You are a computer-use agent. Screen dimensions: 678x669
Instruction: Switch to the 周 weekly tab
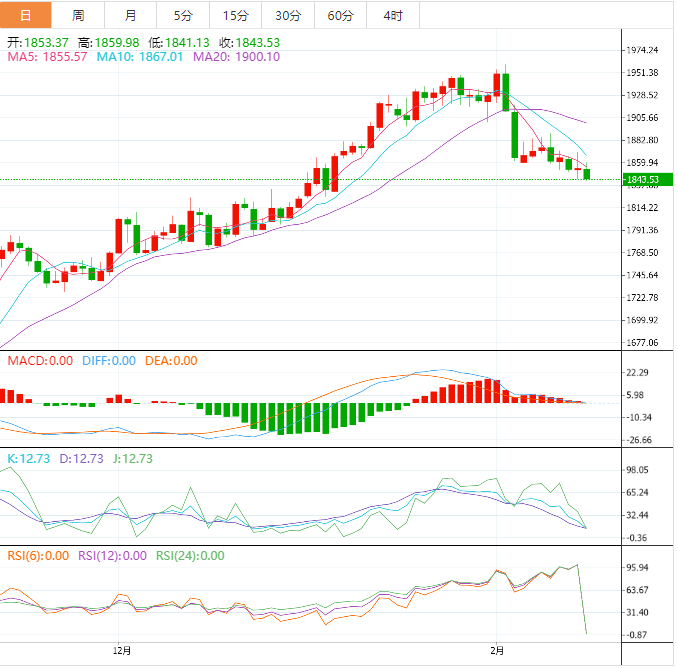point(78,15)
